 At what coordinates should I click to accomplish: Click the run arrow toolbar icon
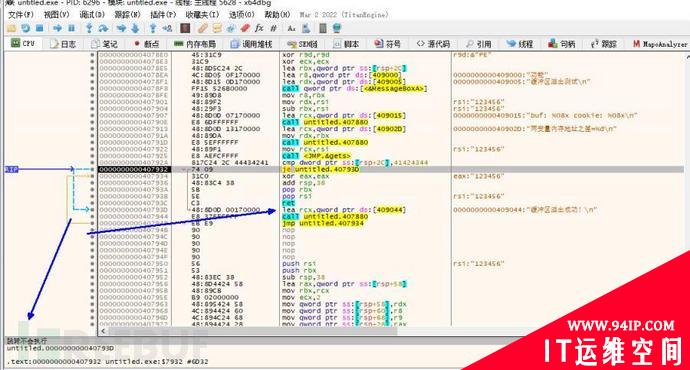(x=57, y=29)
